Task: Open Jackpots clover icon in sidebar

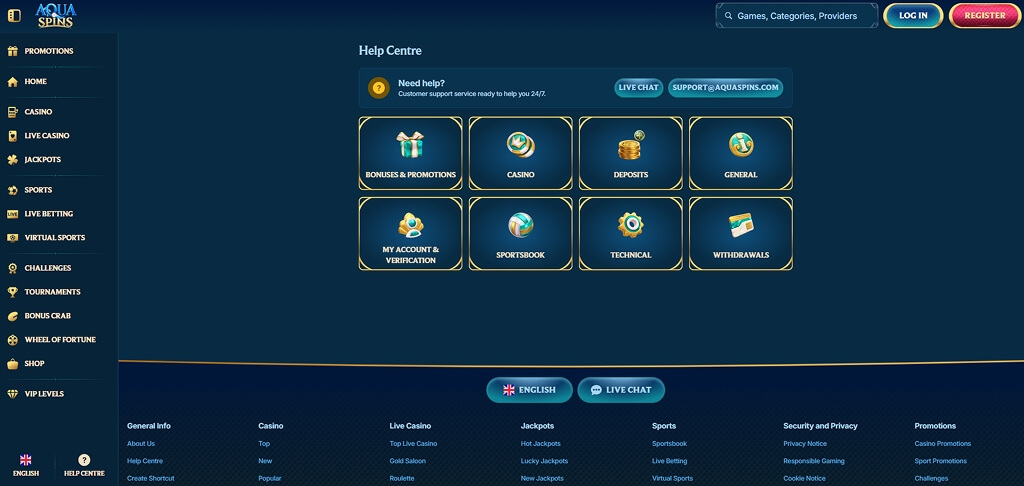Action: click(12, 159)
